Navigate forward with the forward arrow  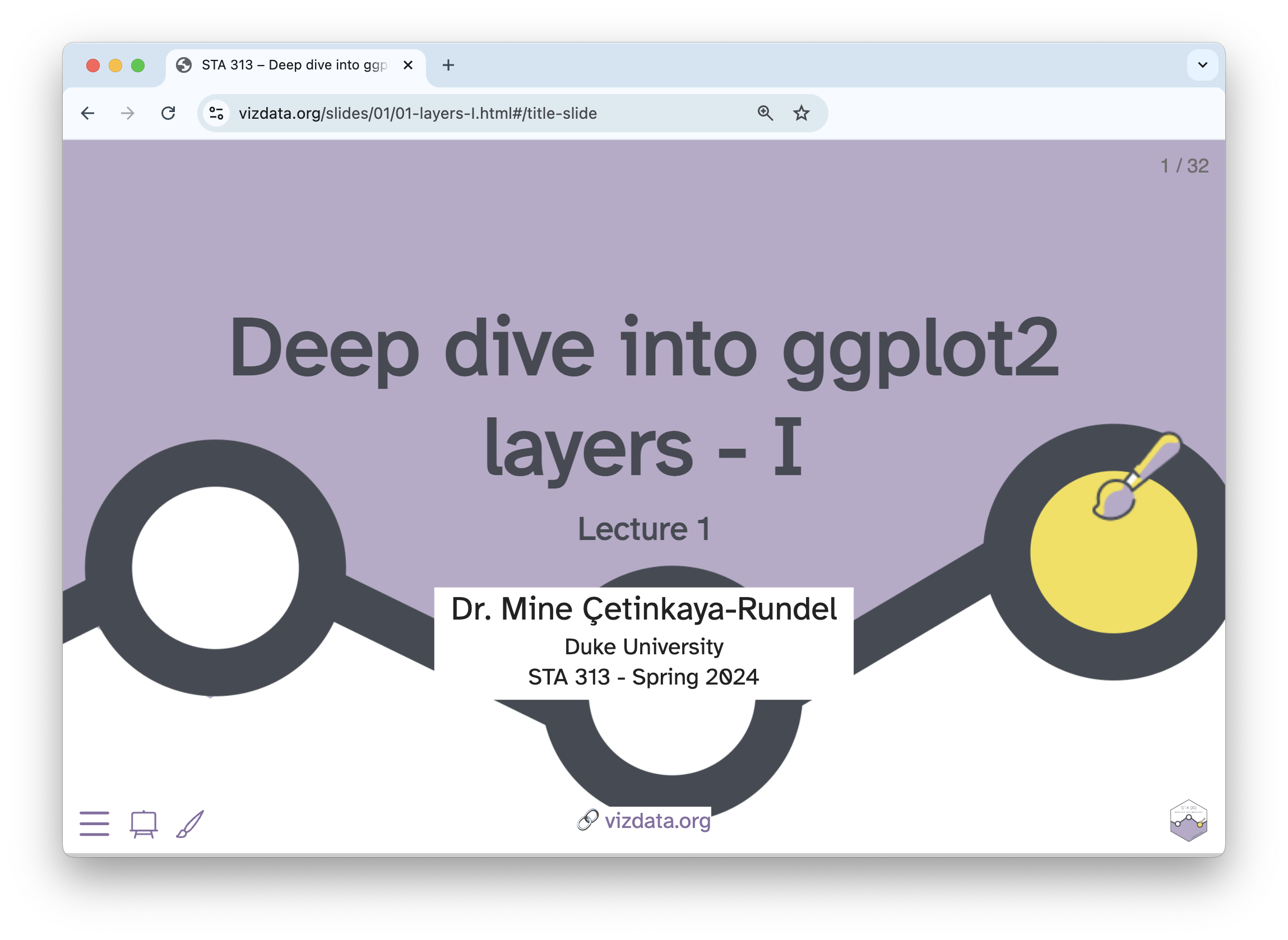[127, 113]
